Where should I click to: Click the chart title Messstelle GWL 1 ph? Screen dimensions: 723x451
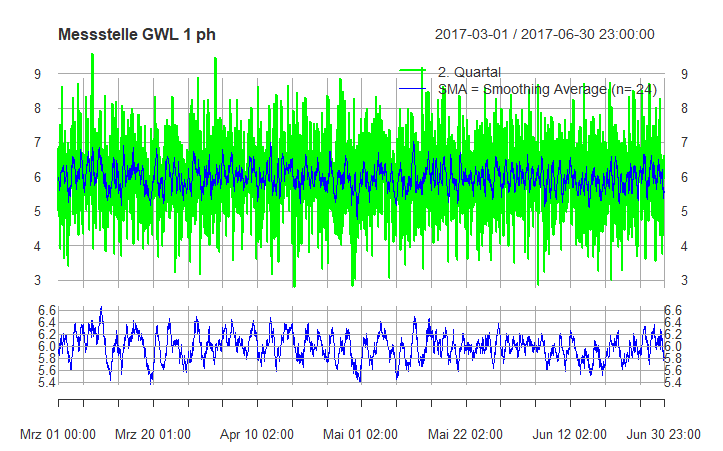coord(137,34)
